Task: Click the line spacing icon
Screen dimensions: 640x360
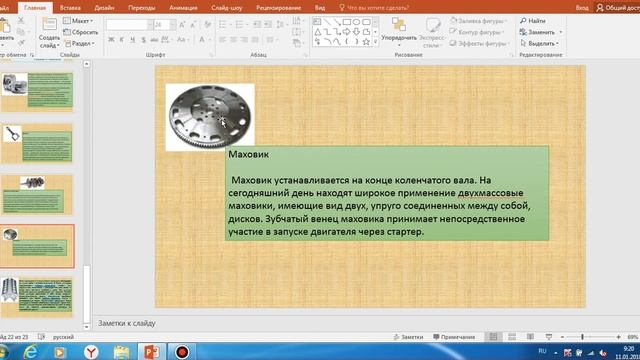Action: tap(280, 25)
